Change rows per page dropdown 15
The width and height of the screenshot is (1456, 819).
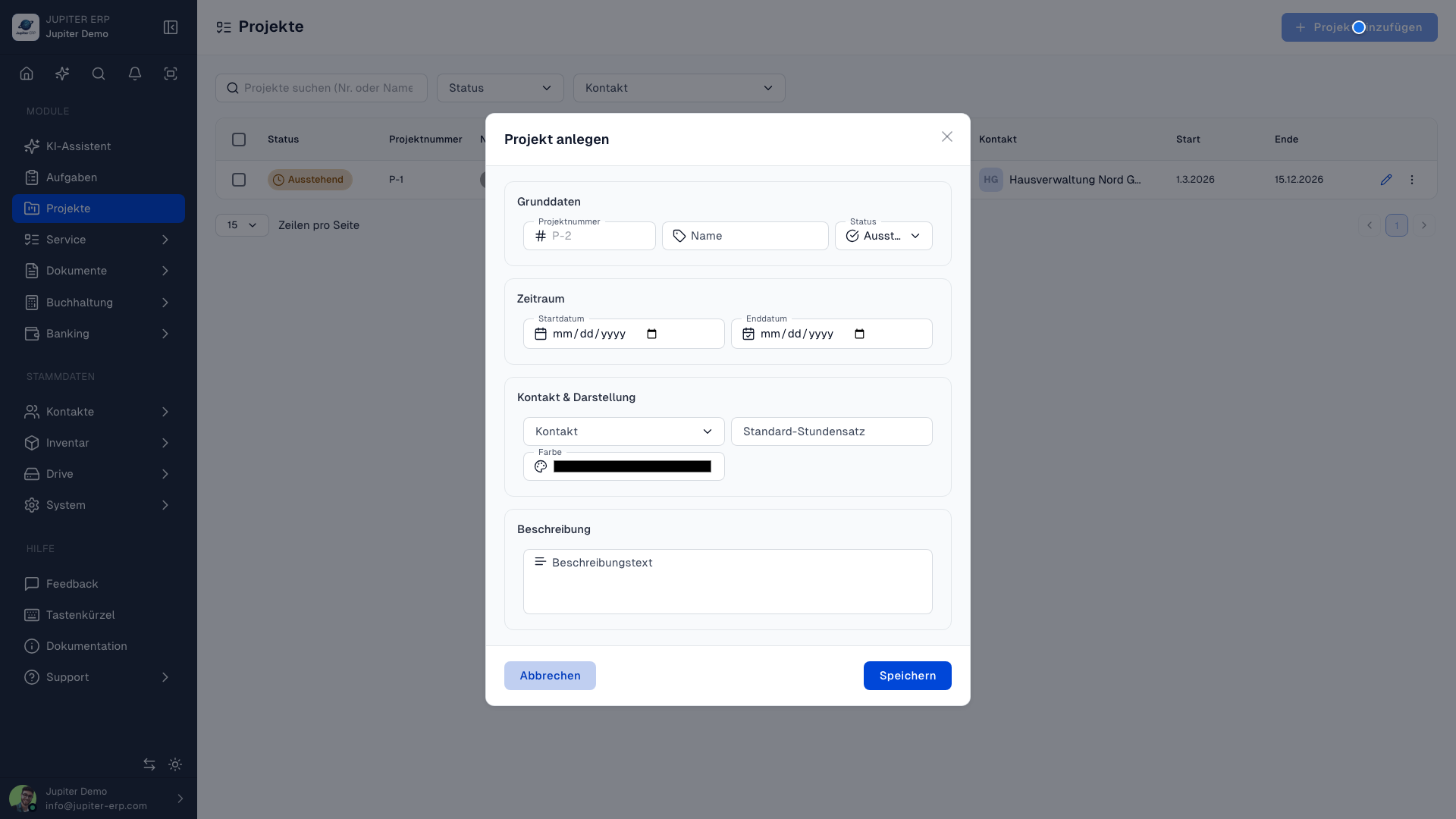pyautogui.click(x=242, y=225)
